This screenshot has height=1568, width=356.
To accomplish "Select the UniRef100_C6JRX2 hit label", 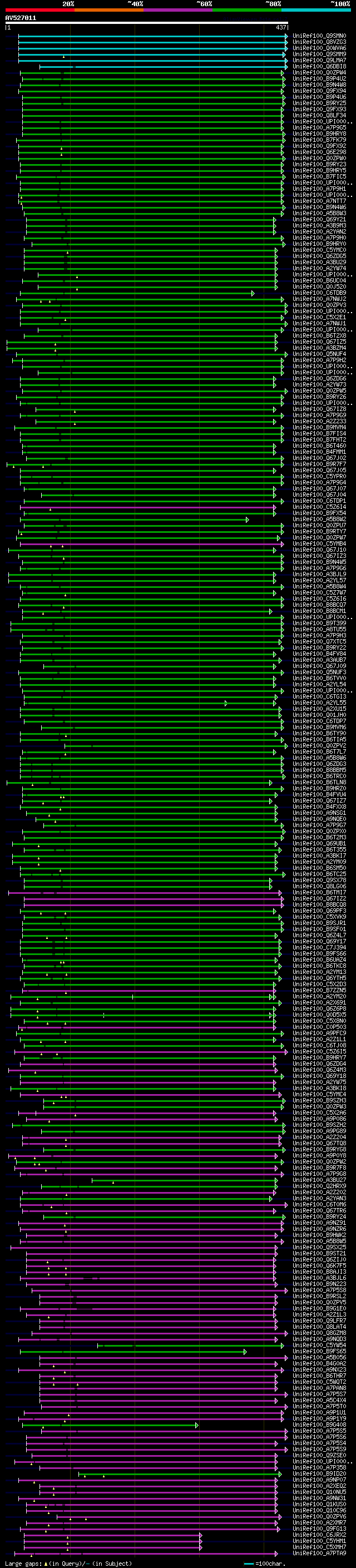I will point(319,1535).
